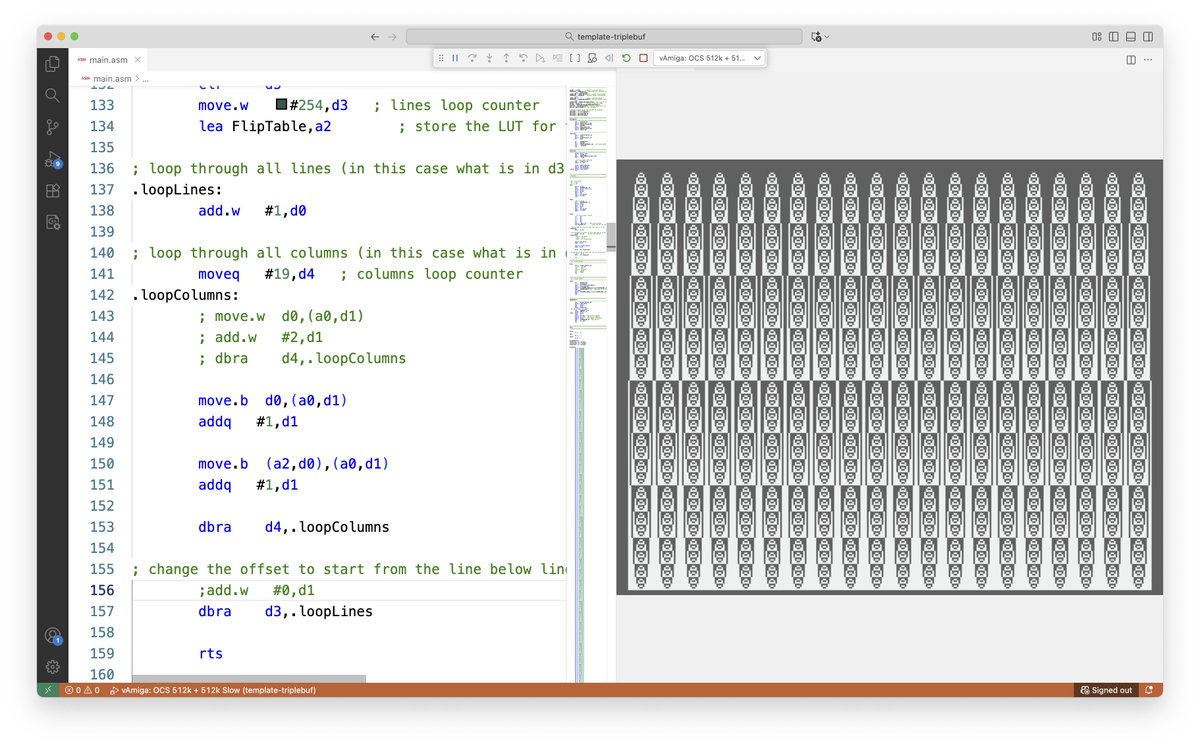
Task: Click the brackets icon in debug toolbar
Action: click(575, 59)
